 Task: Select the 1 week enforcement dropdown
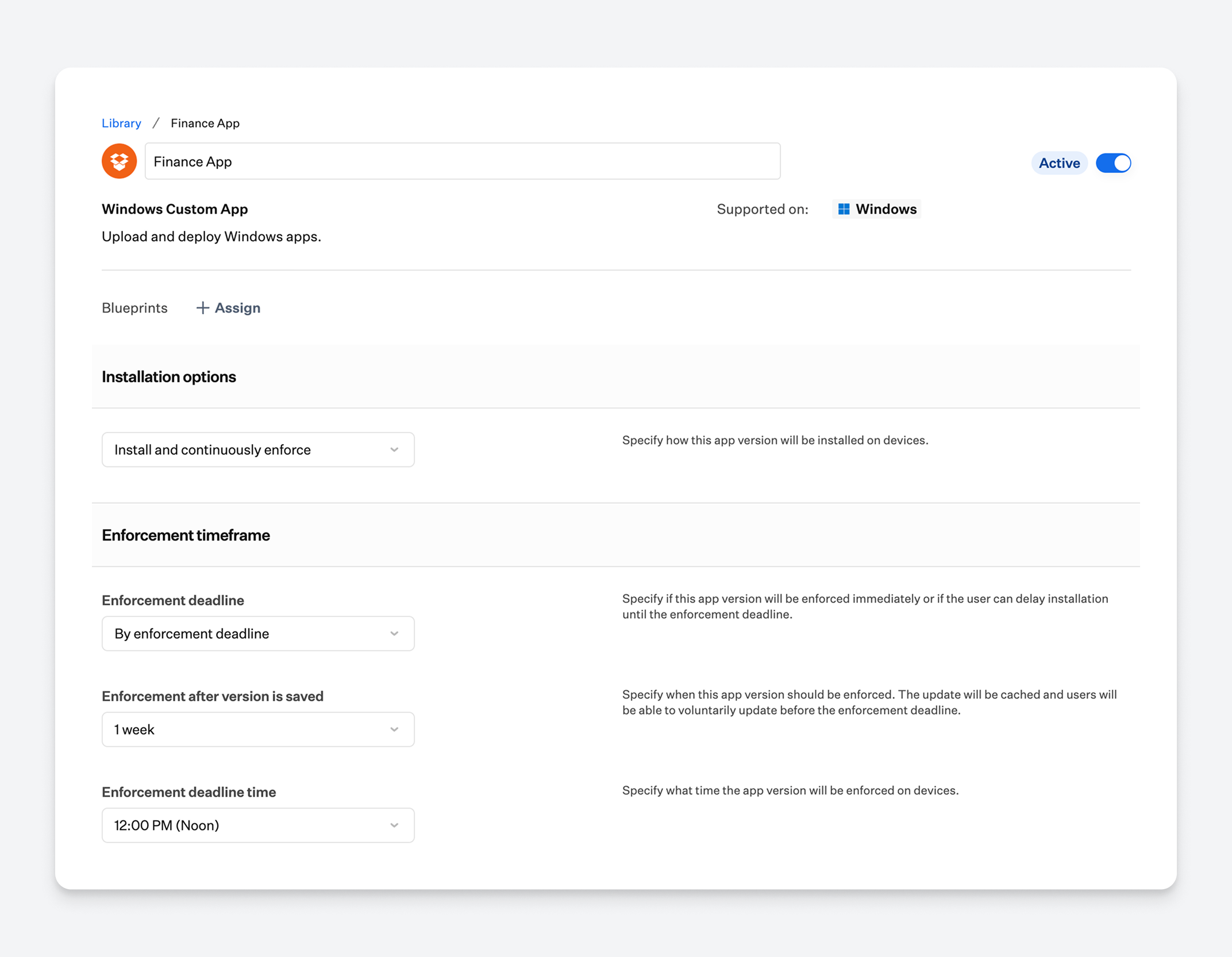[257, 730]
